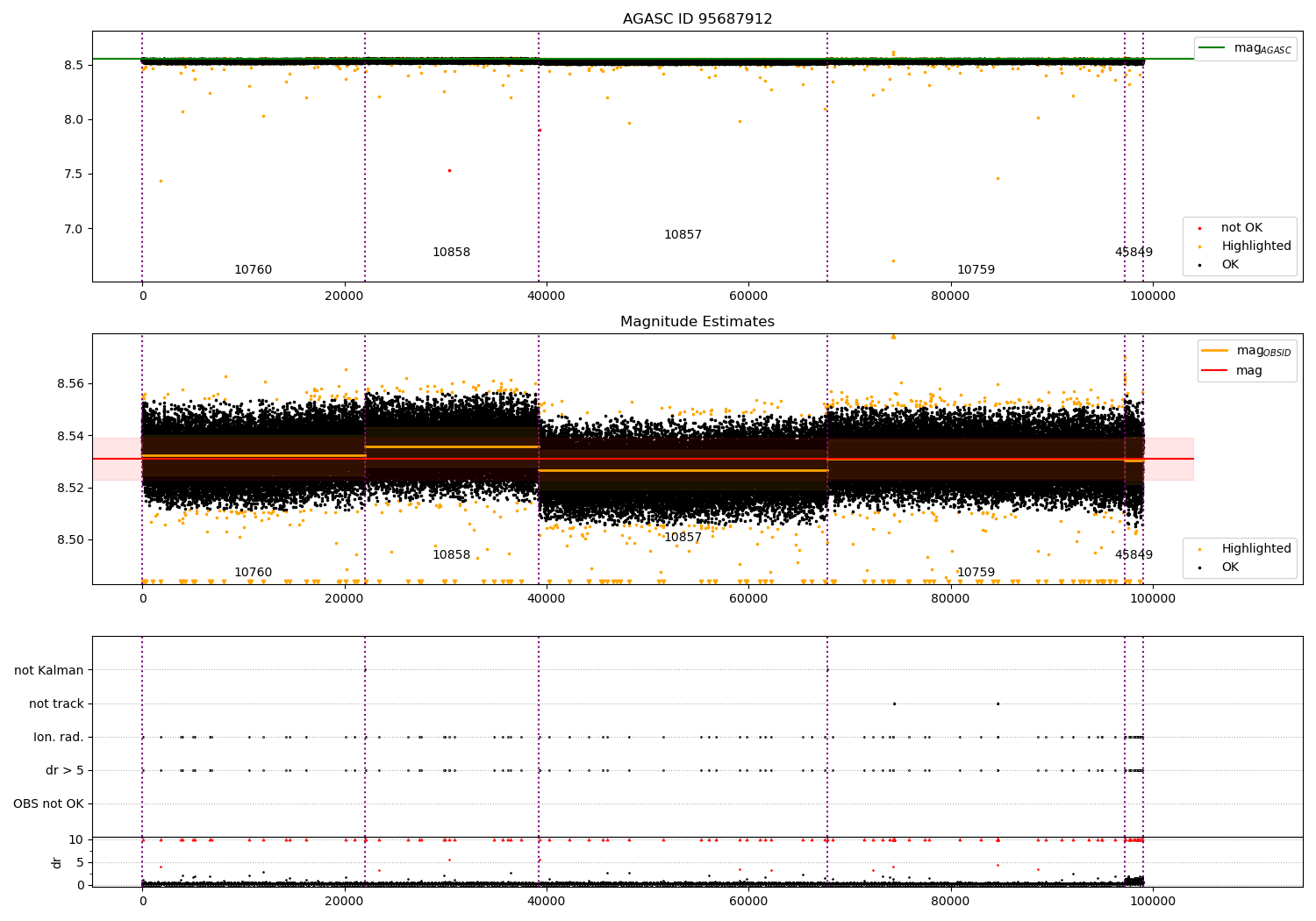Click y-tick '8.52' on Magnitude Estimates plot
This screenshot has width=1316, height=921.
pos(71,488)
